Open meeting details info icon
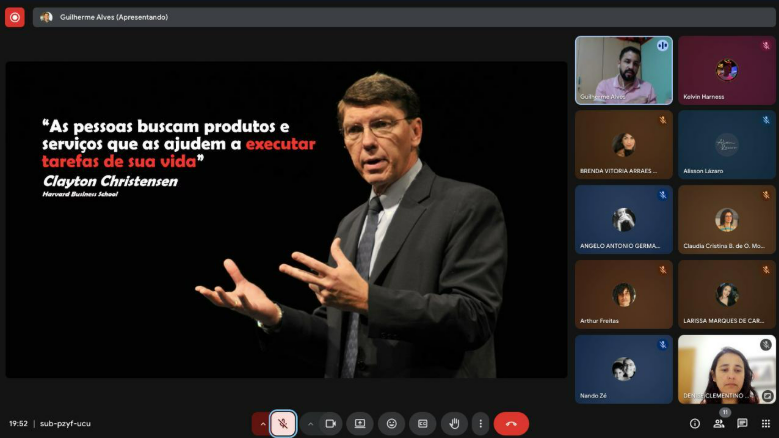The width and height of the screenshot is (779, 438). 695,423
